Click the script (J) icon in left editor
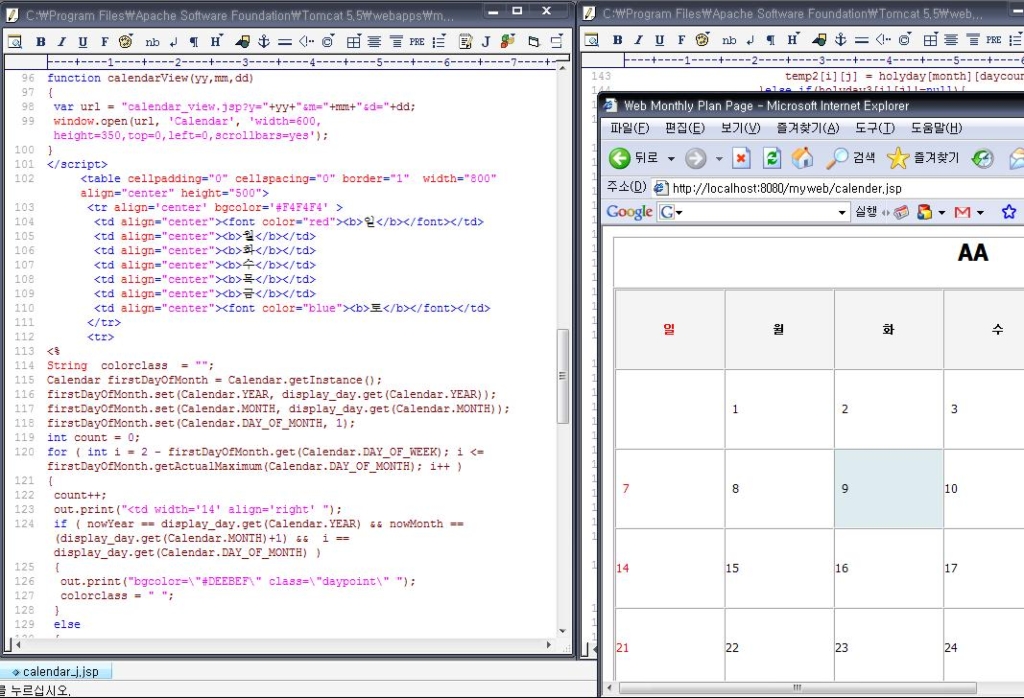This screenshot has height=698, width=1024. pyautogui.click(x=486, y=42)
